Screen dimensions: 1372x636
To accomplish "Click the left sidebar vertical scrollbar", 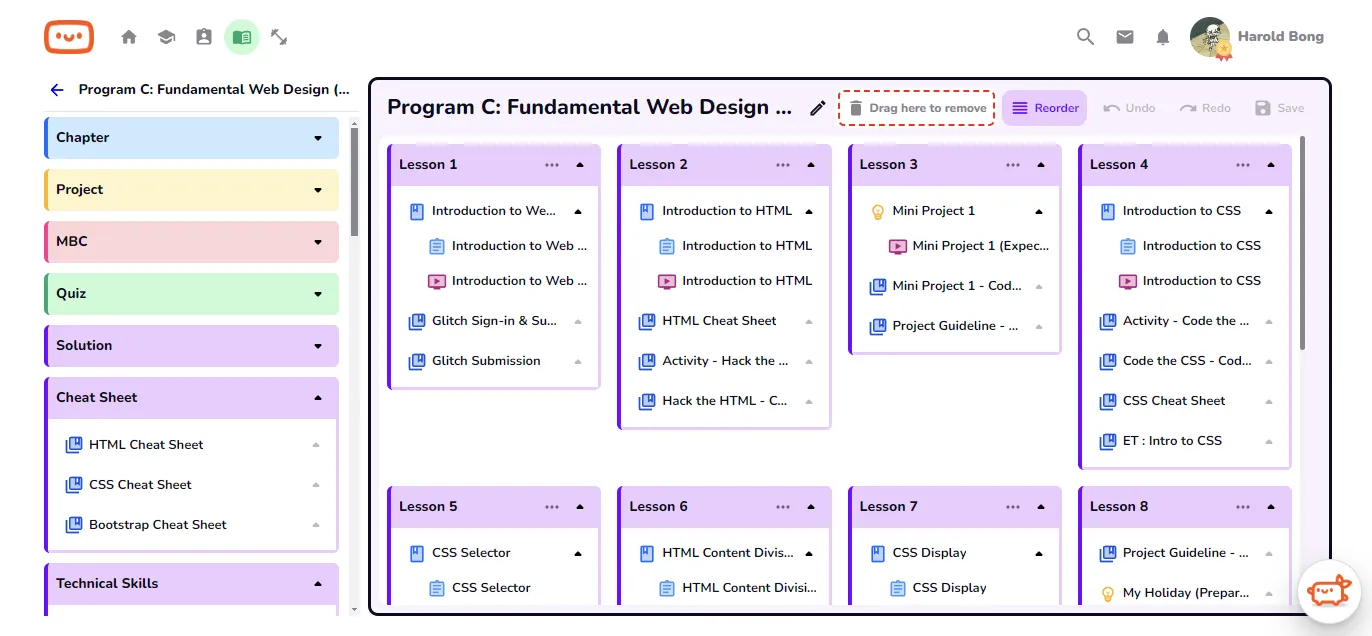I will [x=354, y=180].
